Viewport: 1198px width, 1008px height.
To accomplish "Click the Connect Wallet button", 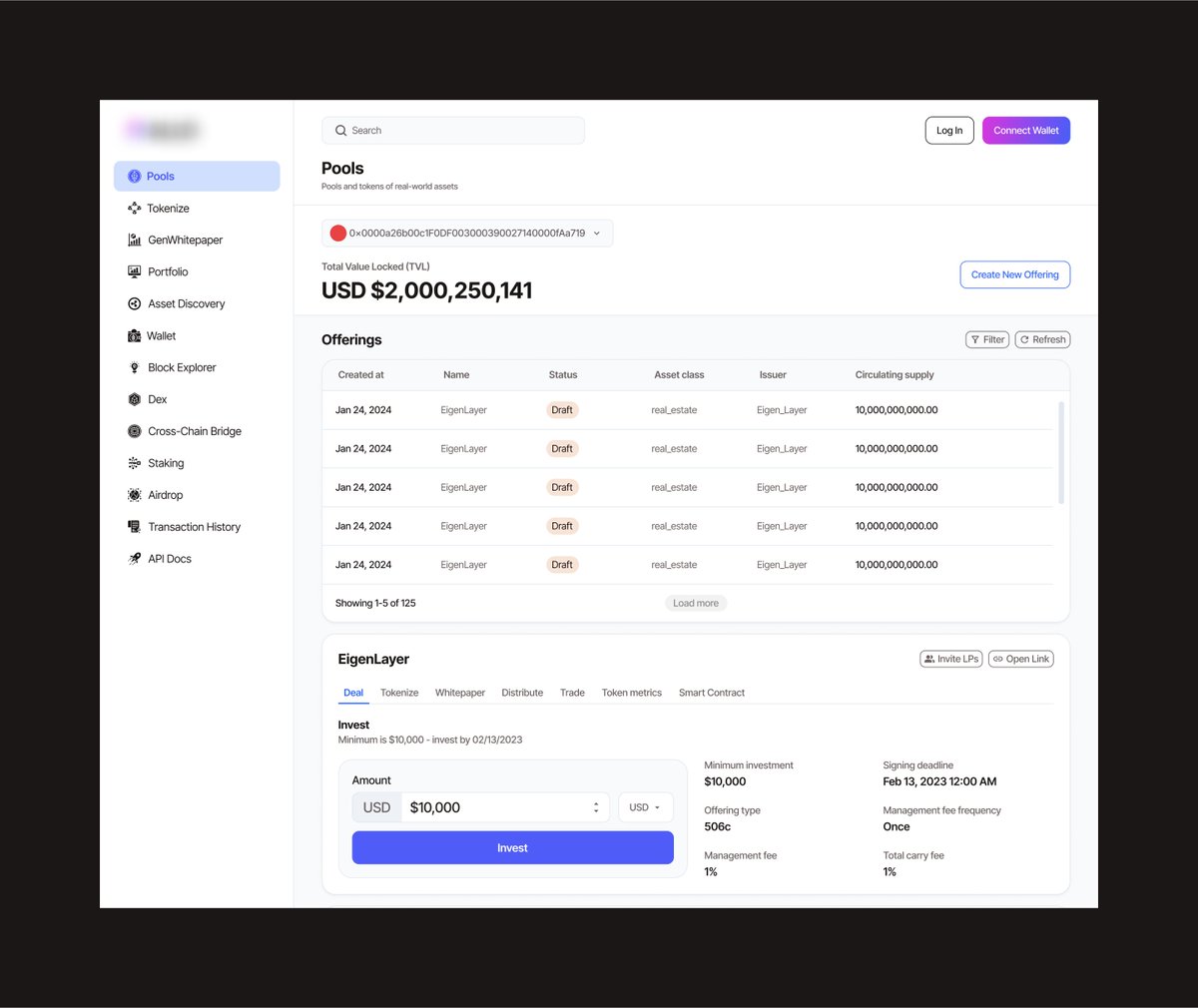I will [x=1026, y=131].
